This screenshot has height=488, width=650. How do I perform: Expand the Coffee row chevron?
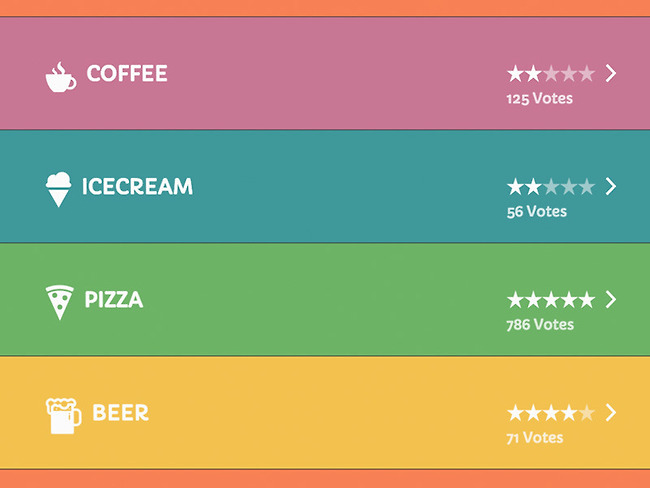tap(611, 73)
